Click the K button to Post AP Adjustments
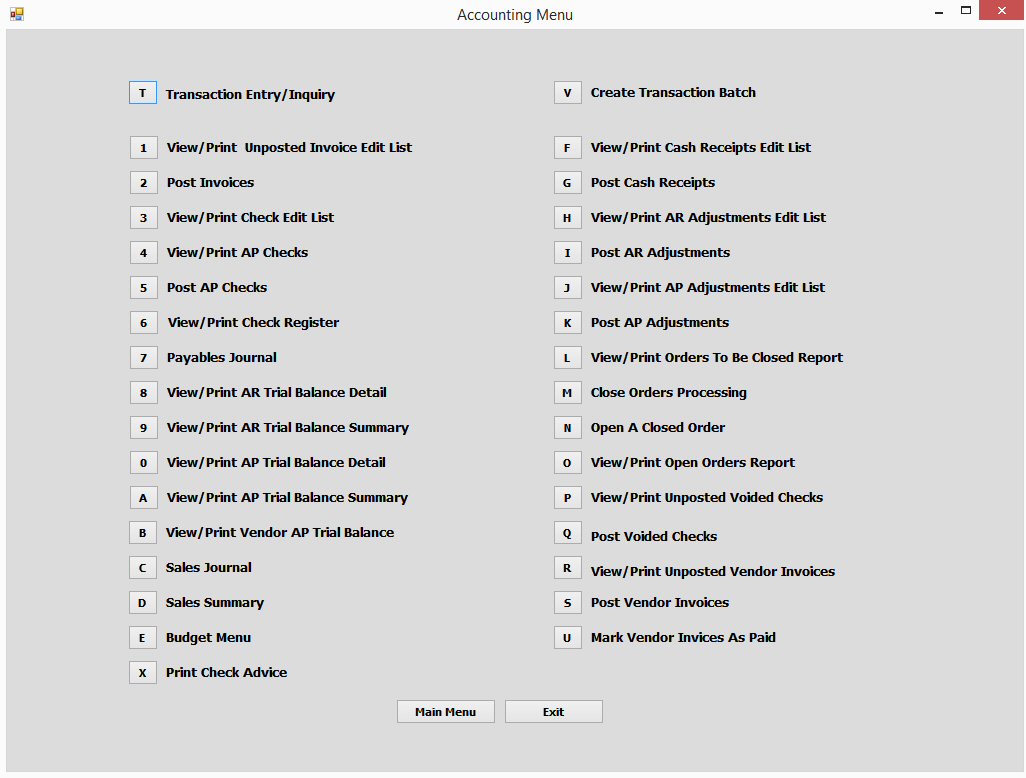This screenshot has width=1026, height=778. tap(567, 323)
